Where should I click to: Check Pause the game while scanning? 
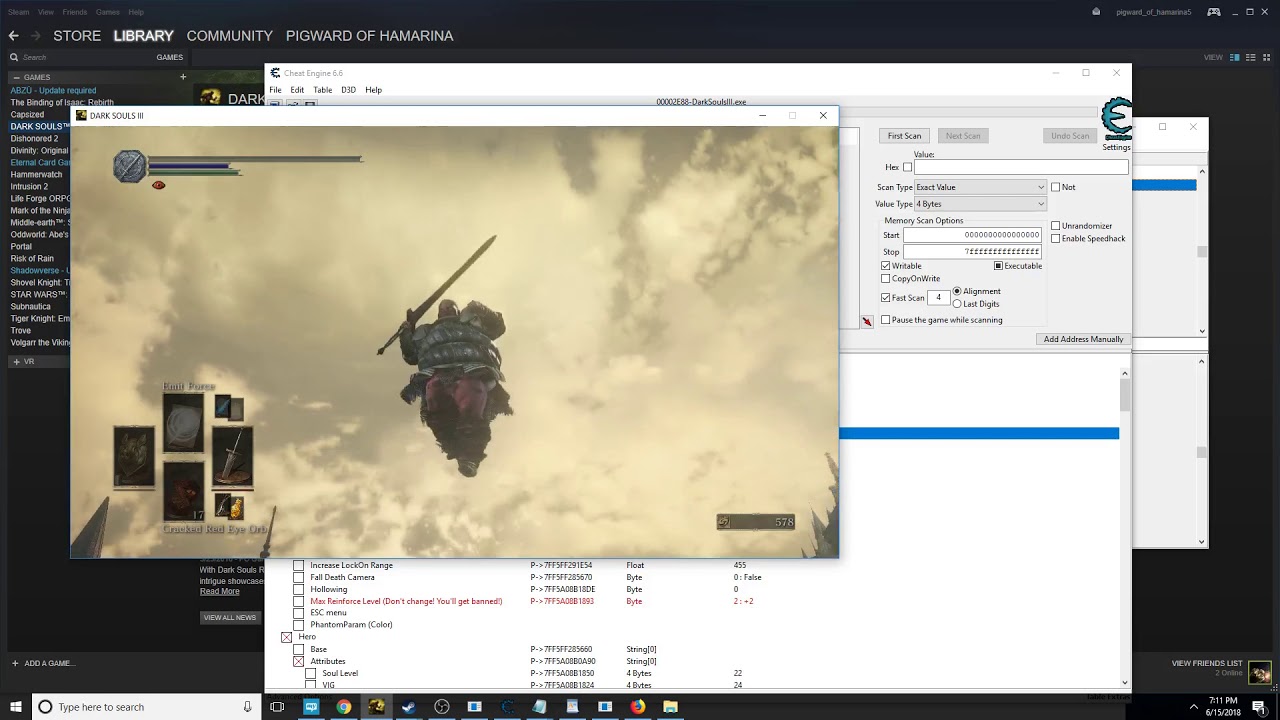coord(885,320)
